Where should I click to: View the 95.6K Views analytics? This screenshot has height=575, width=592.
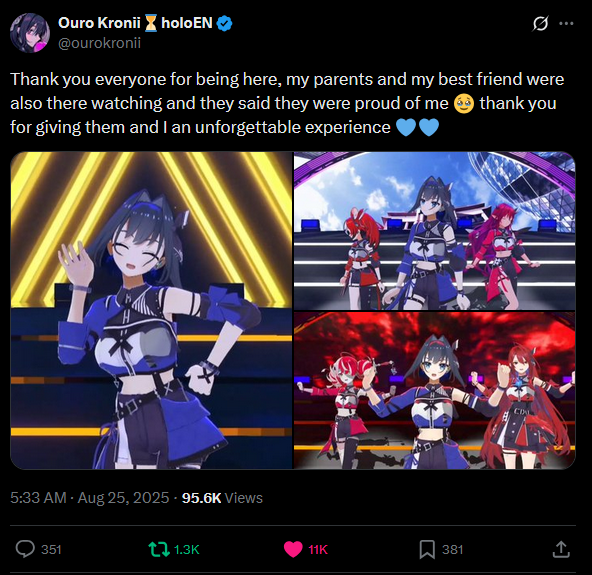click(x=222, y=498)
